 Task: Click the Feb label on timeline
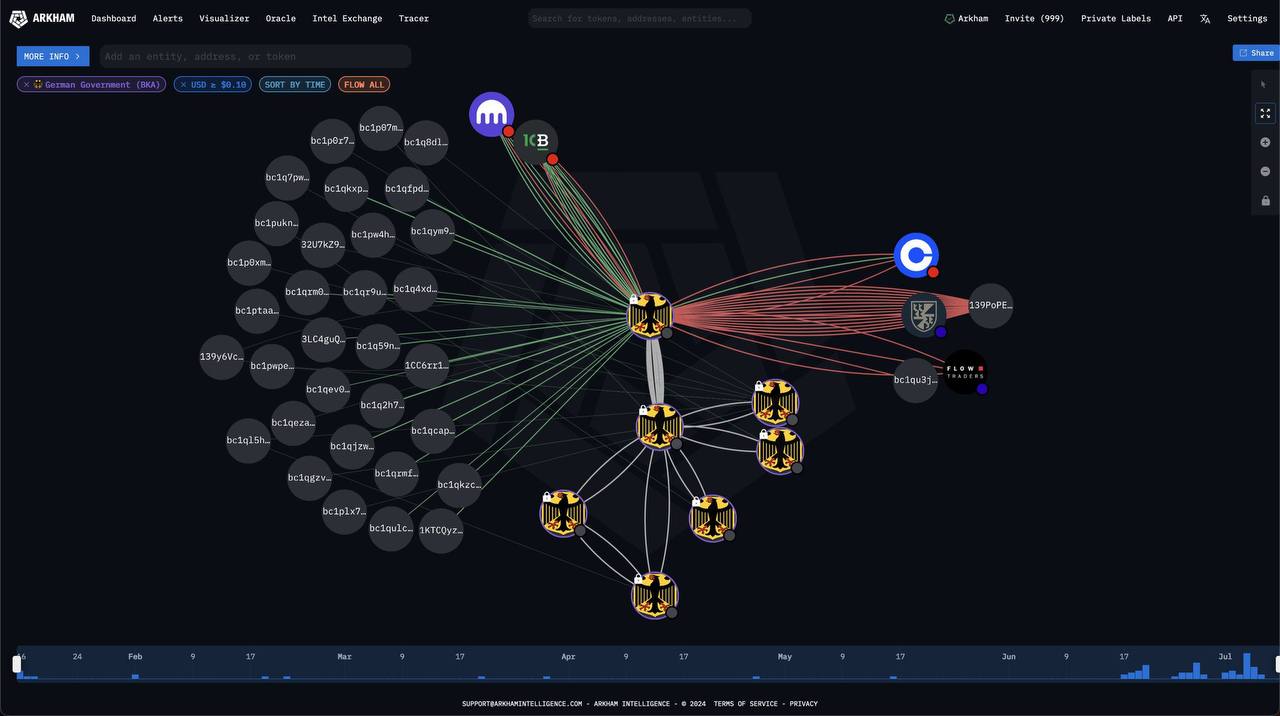pyautogui.click(x=135, y=657)
